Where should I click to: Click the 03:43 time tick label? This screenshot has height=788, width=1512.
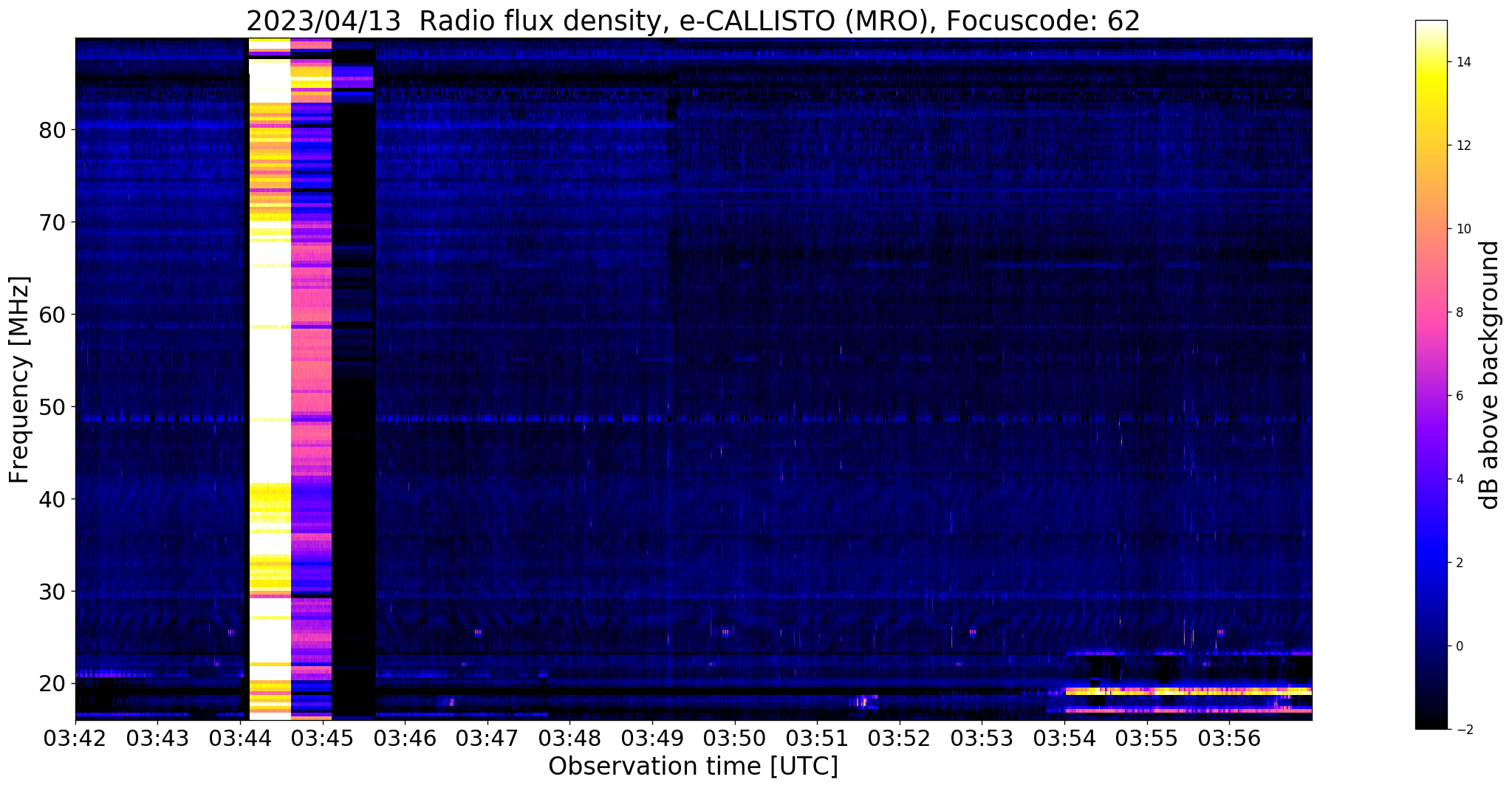point(158,738)
